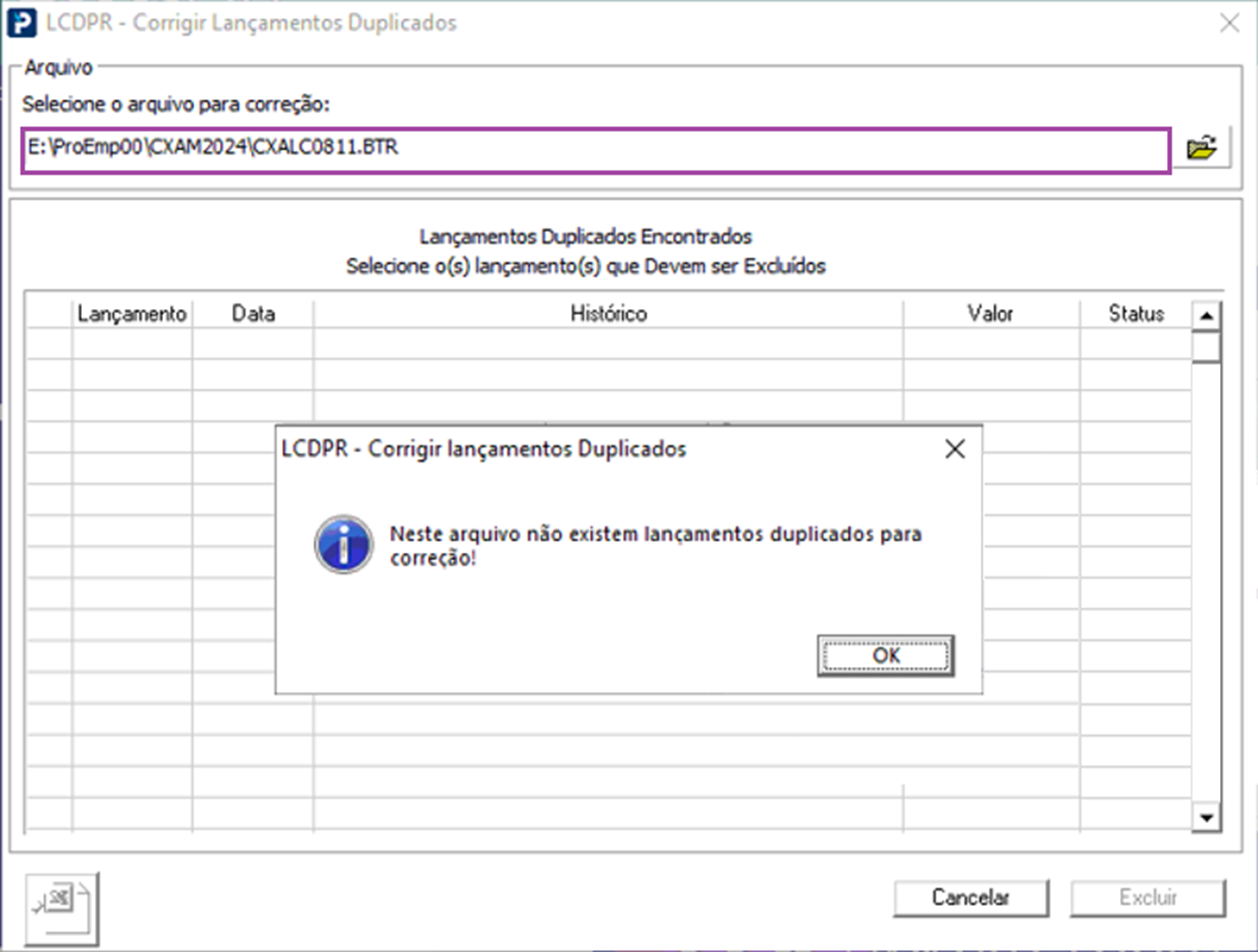Click the P application icon in title bar

22,23
